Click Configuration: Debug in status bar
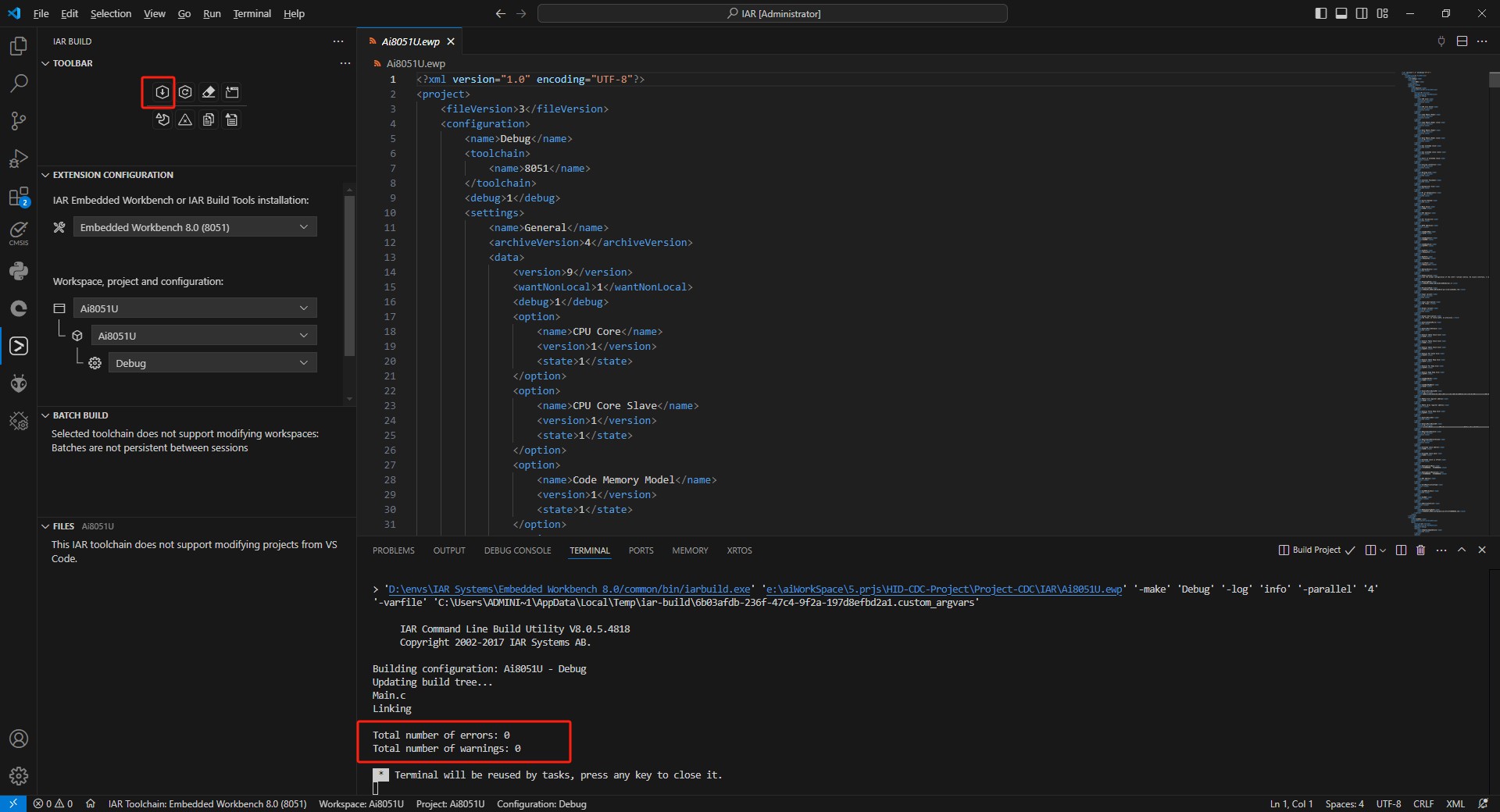This screenshot has width=1500, height=812. pyautogui.click(x=541, y=803)
